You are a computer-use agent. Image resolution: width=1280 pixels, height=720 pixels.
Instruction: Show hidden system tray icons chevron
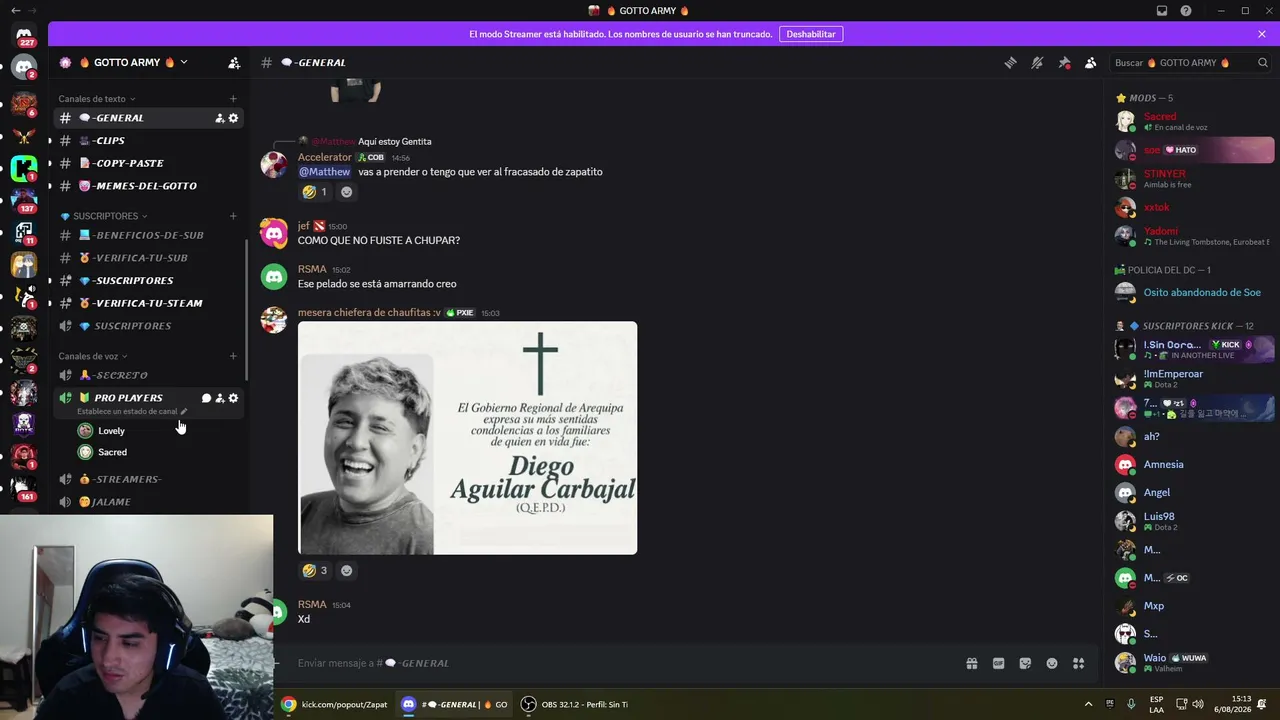1089,704
